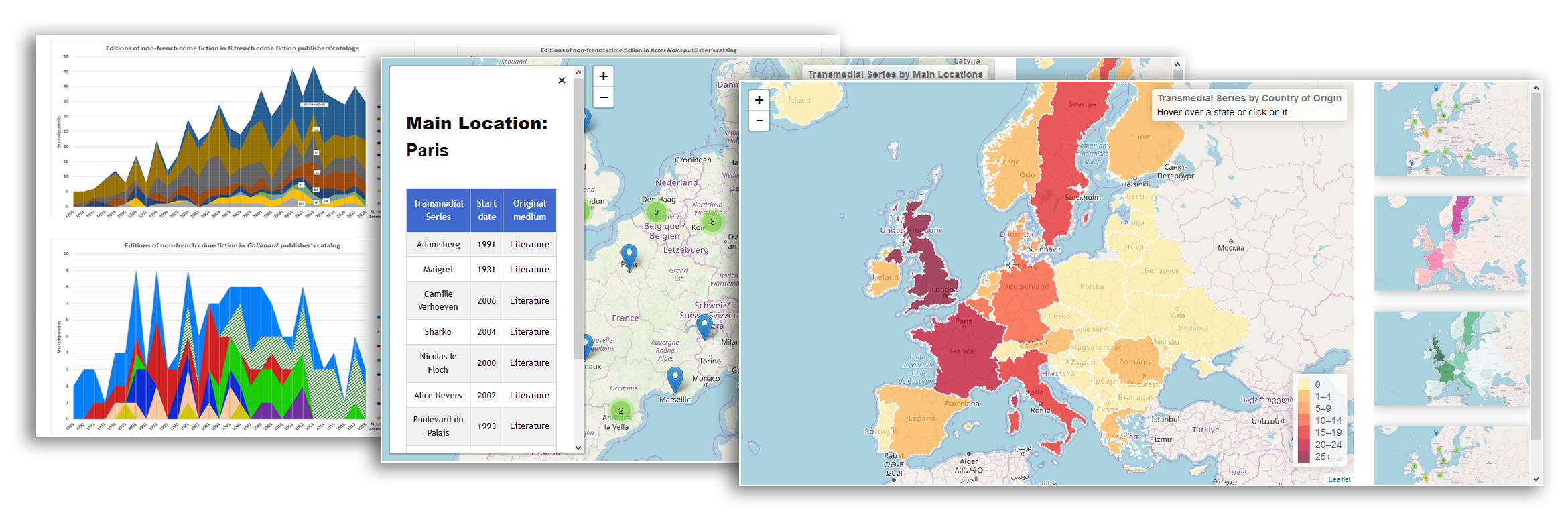The height and width of the screenshot is (523, 1568).
Task: Click the 25+ legend color swatch
Action: coord(1303,457)
